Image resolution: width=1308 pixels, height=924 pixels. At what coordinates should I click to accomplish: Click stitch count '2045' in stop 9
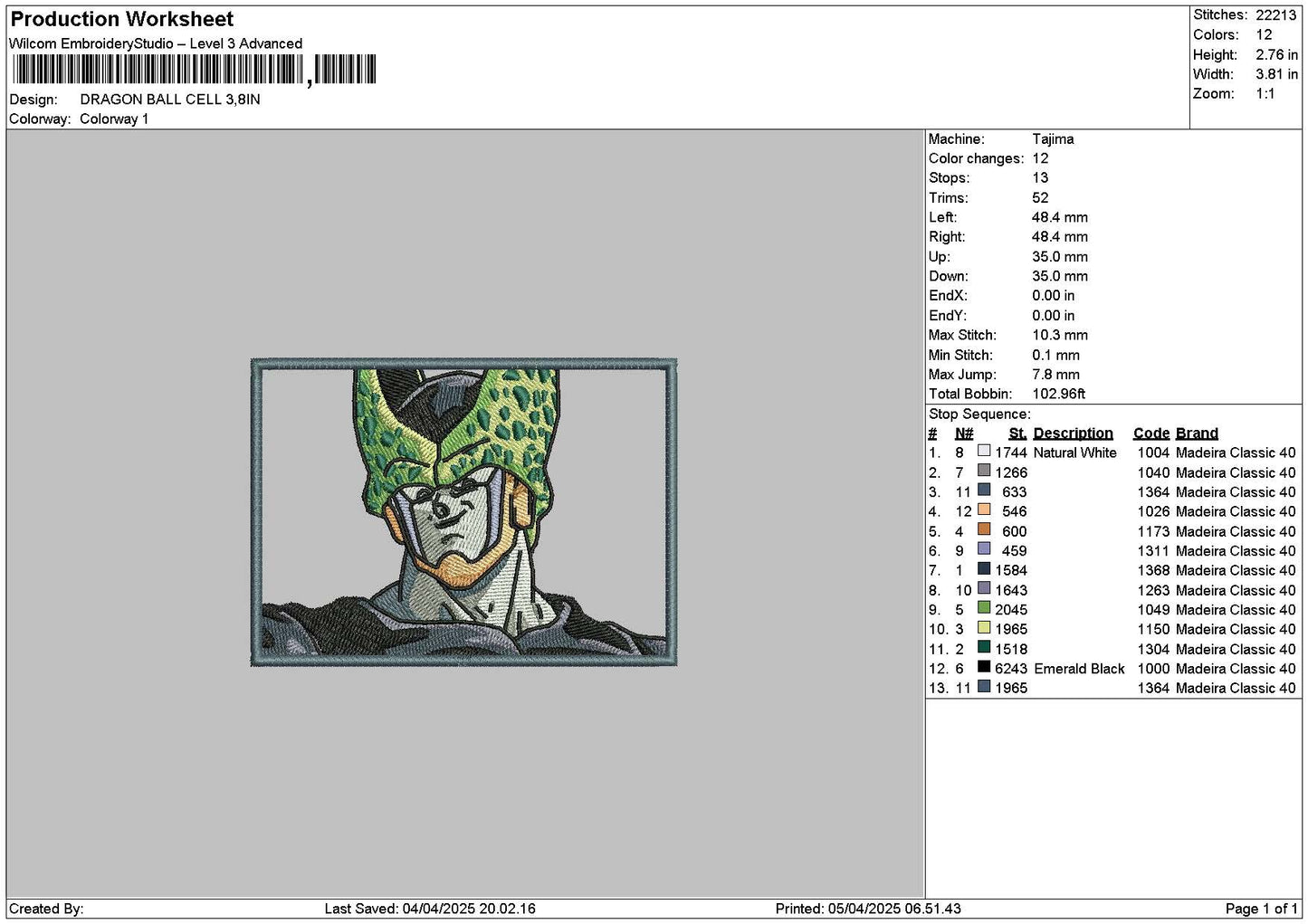click(x=1011, y=610)
